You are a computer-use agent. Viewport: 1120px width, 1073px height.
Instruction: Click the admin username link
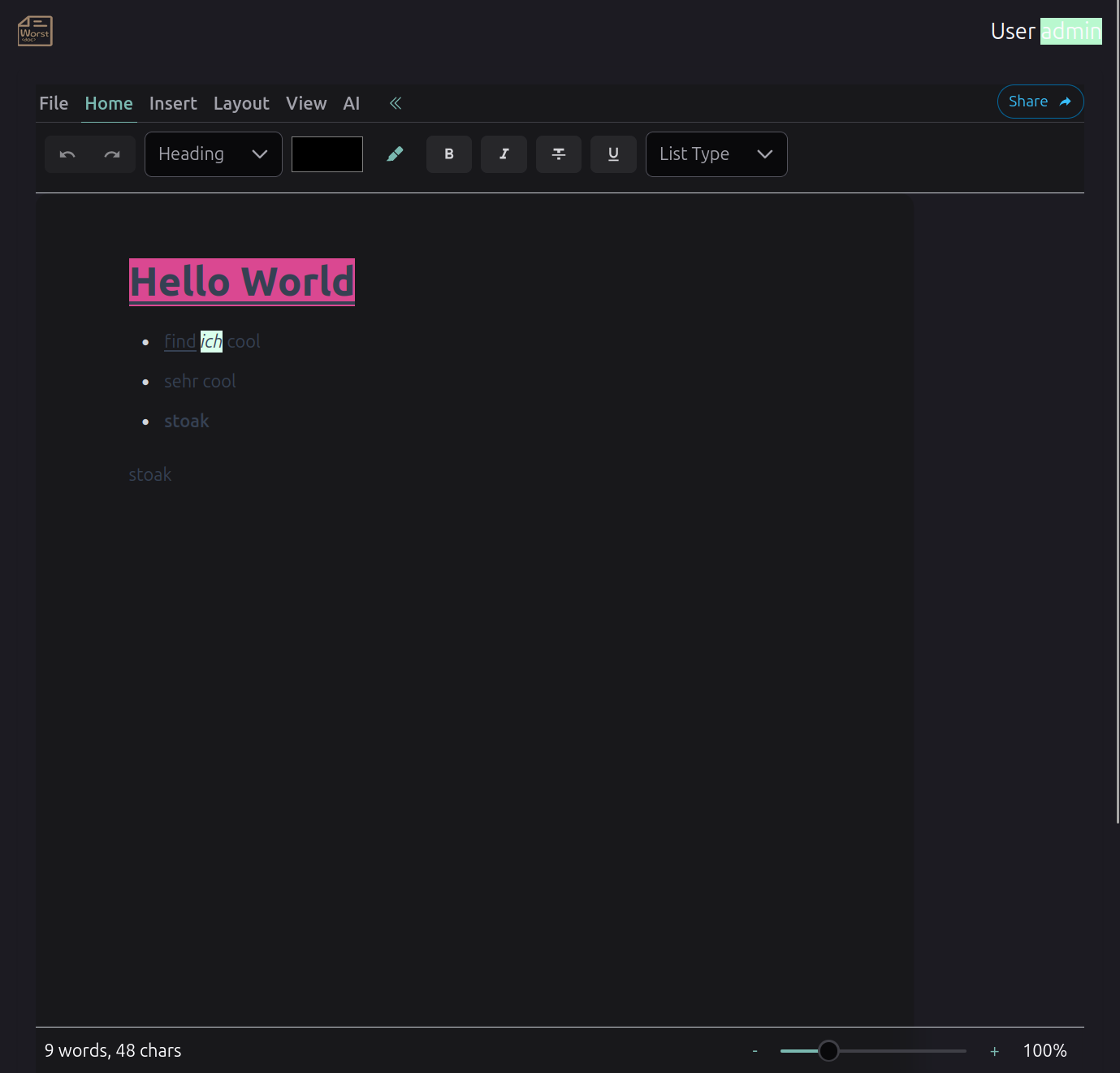point(1070,31)
